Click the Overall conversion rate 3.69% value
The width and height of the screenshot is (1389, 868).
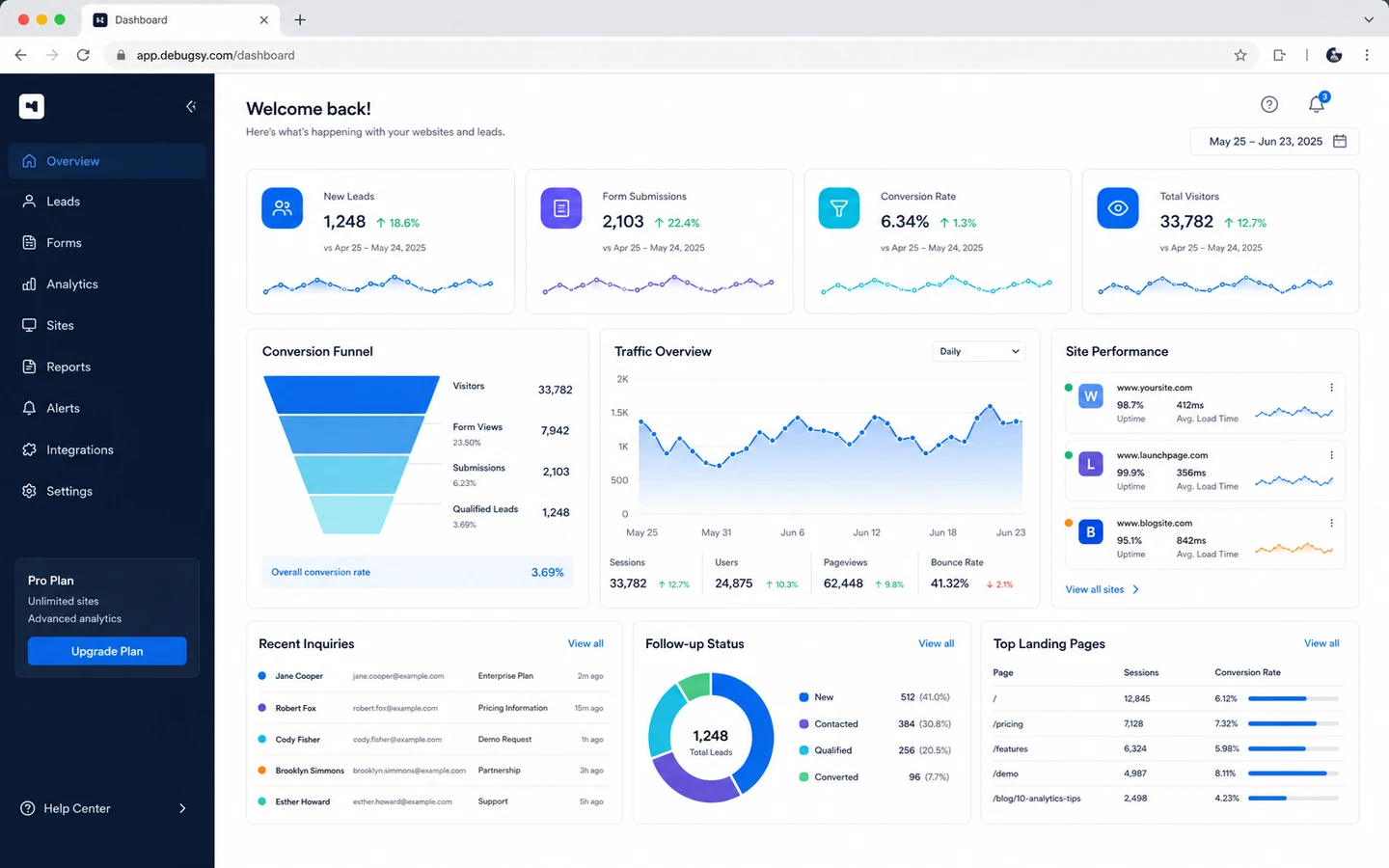[x=547, y=572]
